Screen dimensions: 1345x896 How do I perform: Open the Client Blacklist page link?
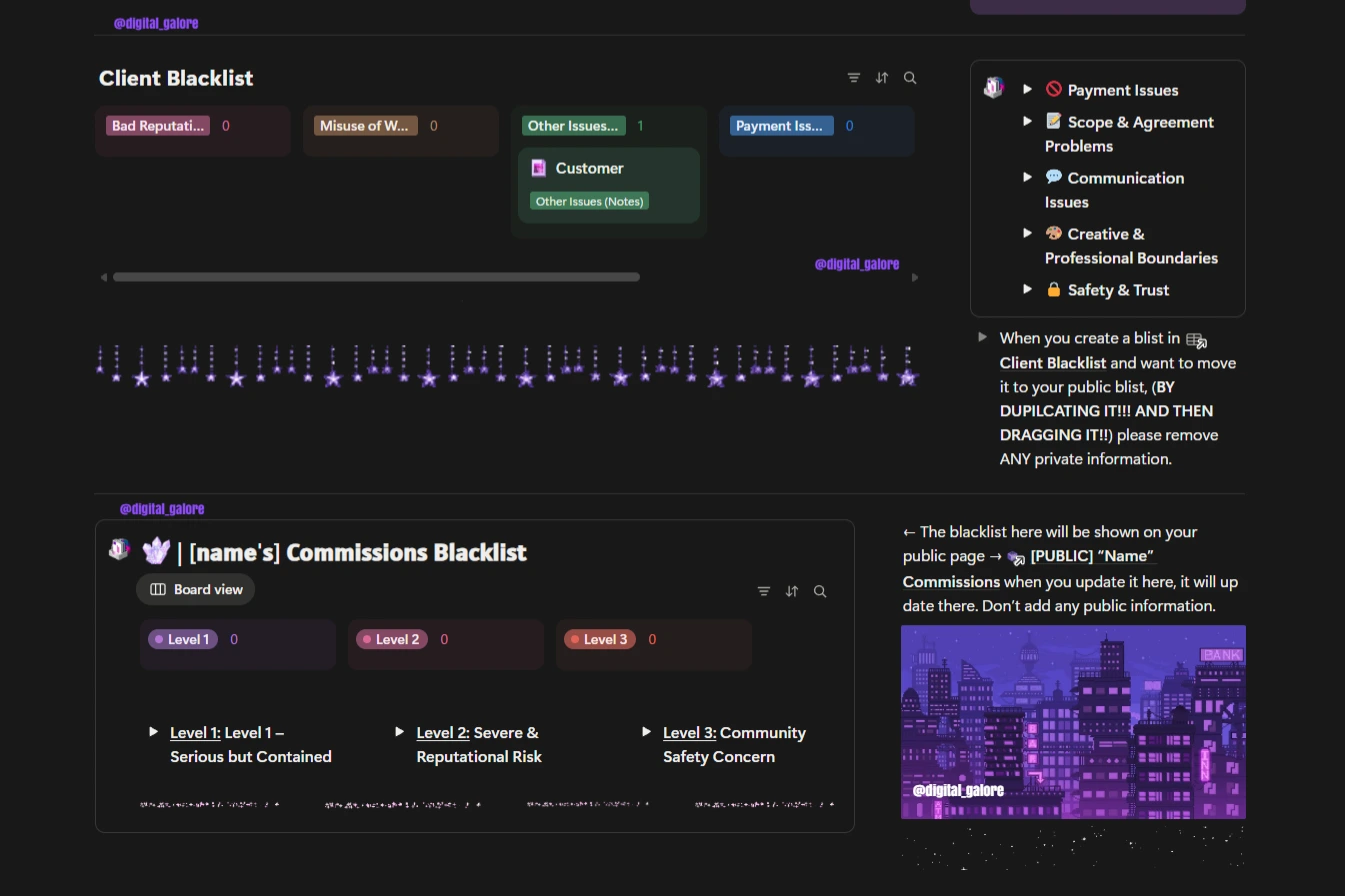pos(1053,363)
